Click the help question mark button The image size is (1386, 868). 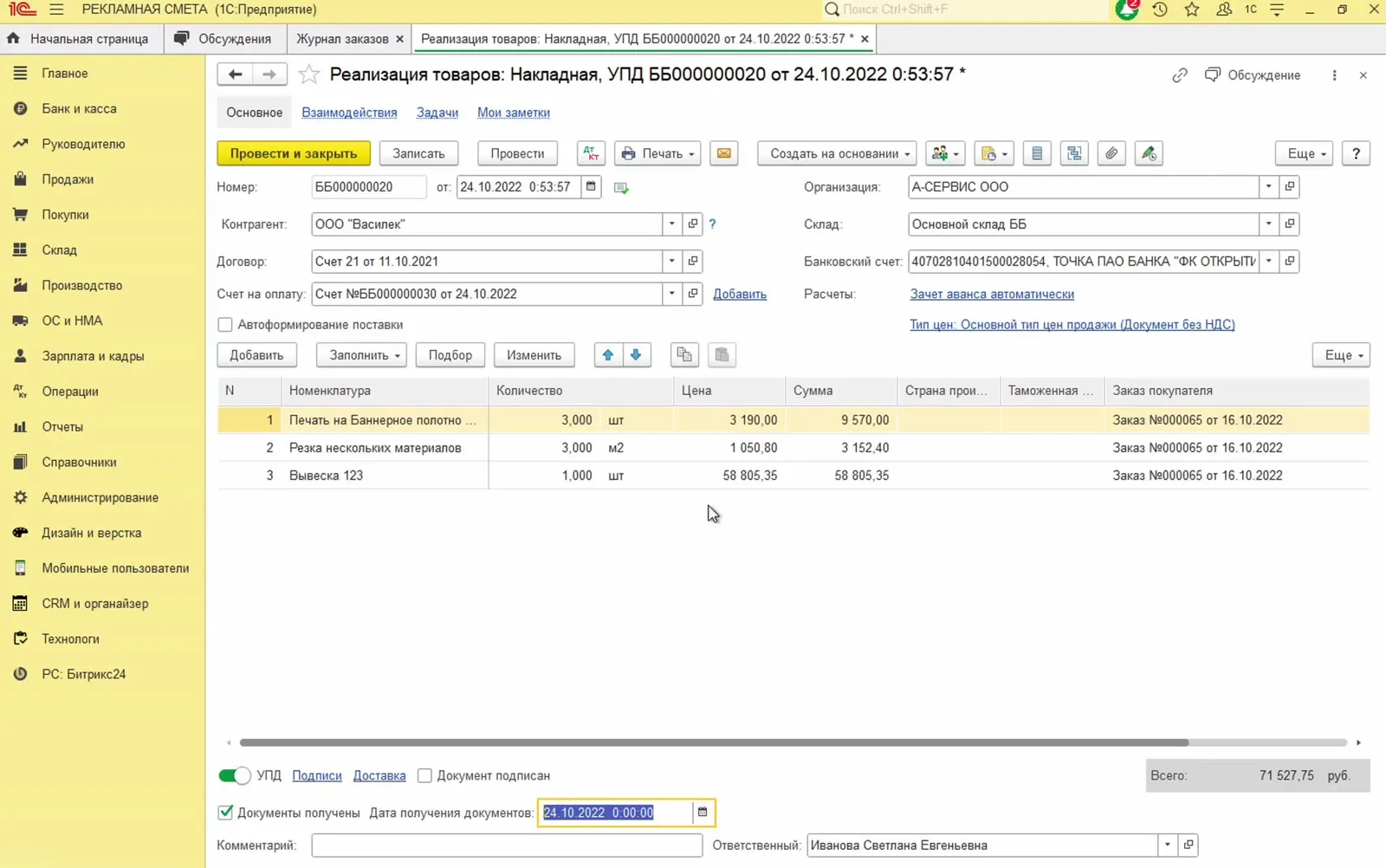1356,153
